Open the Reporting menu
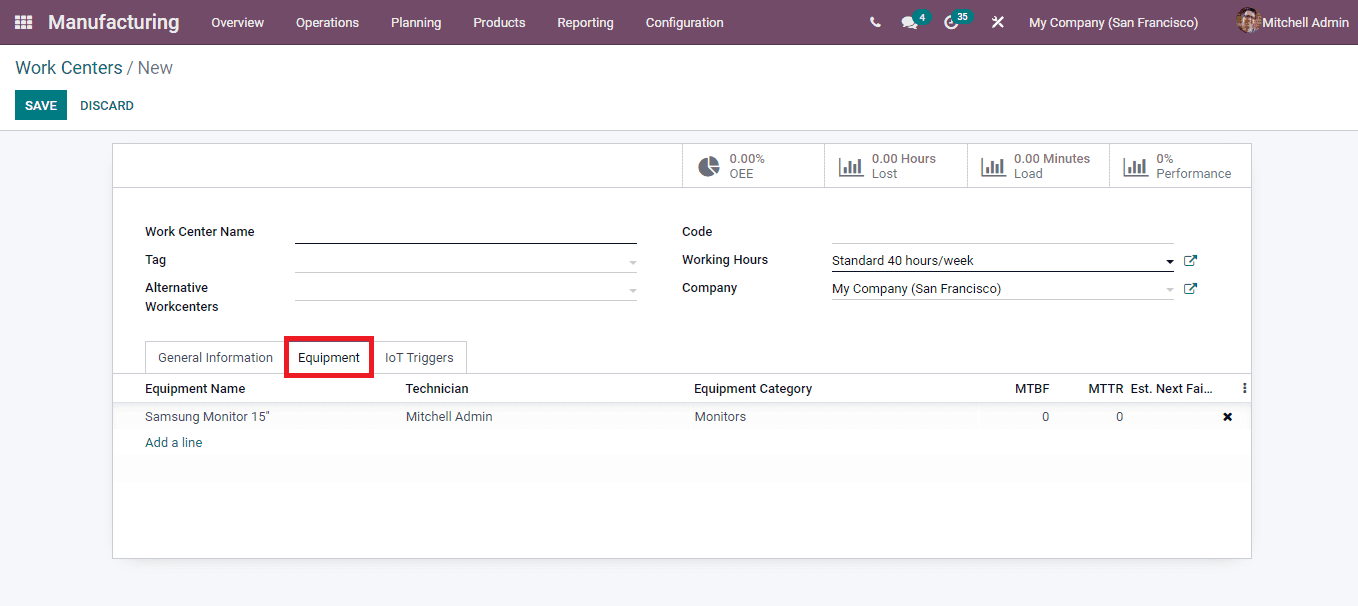The height and width of the screenshot is (606, 1358). (585, 22)
